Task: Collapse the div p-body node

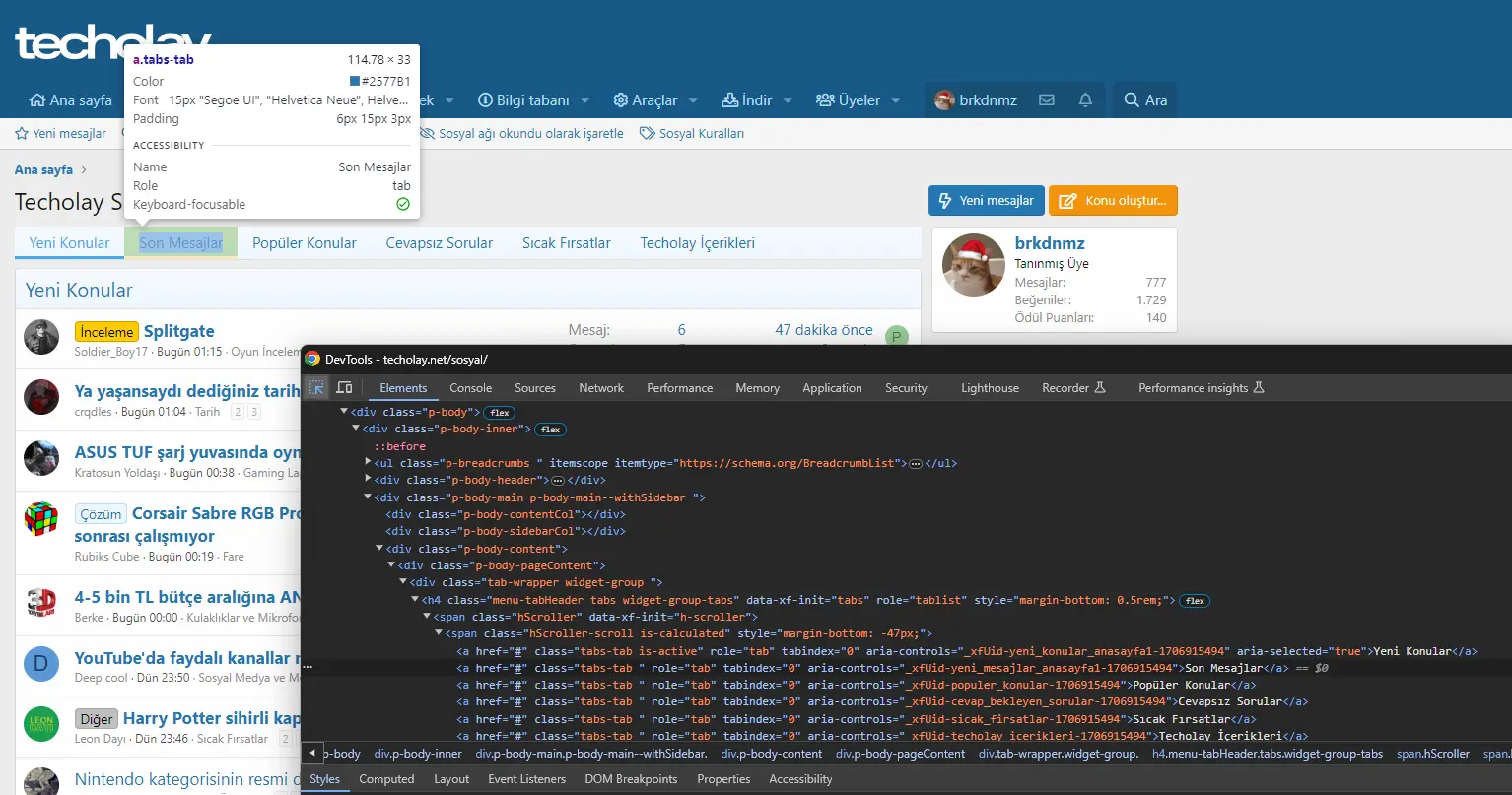Action: tap(345, 412)
